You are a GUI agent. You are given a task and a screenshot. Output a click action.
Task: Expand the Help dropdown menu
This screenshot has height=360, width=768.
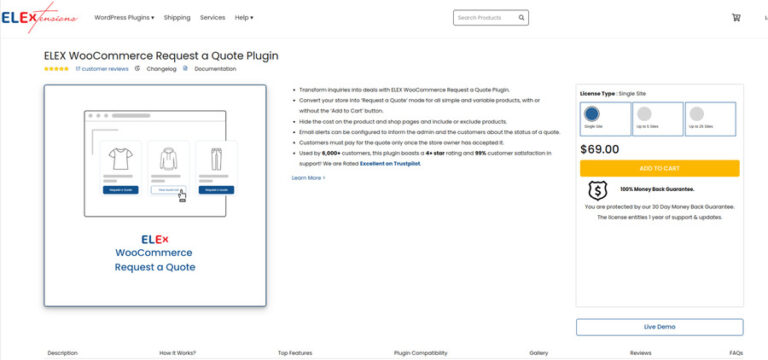tap(244, 18)
